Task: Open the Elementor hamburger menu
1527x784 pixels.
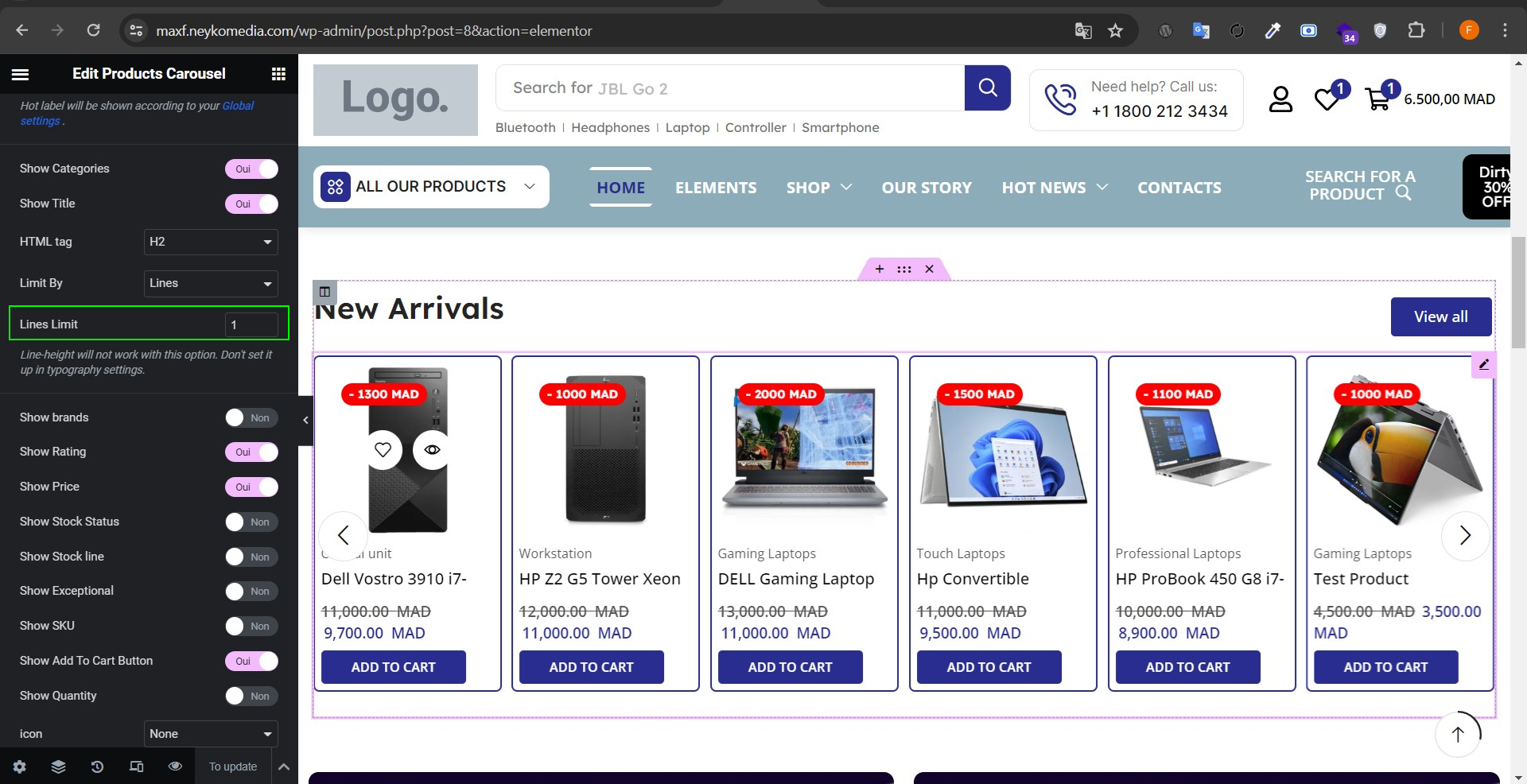Action: 20,74
